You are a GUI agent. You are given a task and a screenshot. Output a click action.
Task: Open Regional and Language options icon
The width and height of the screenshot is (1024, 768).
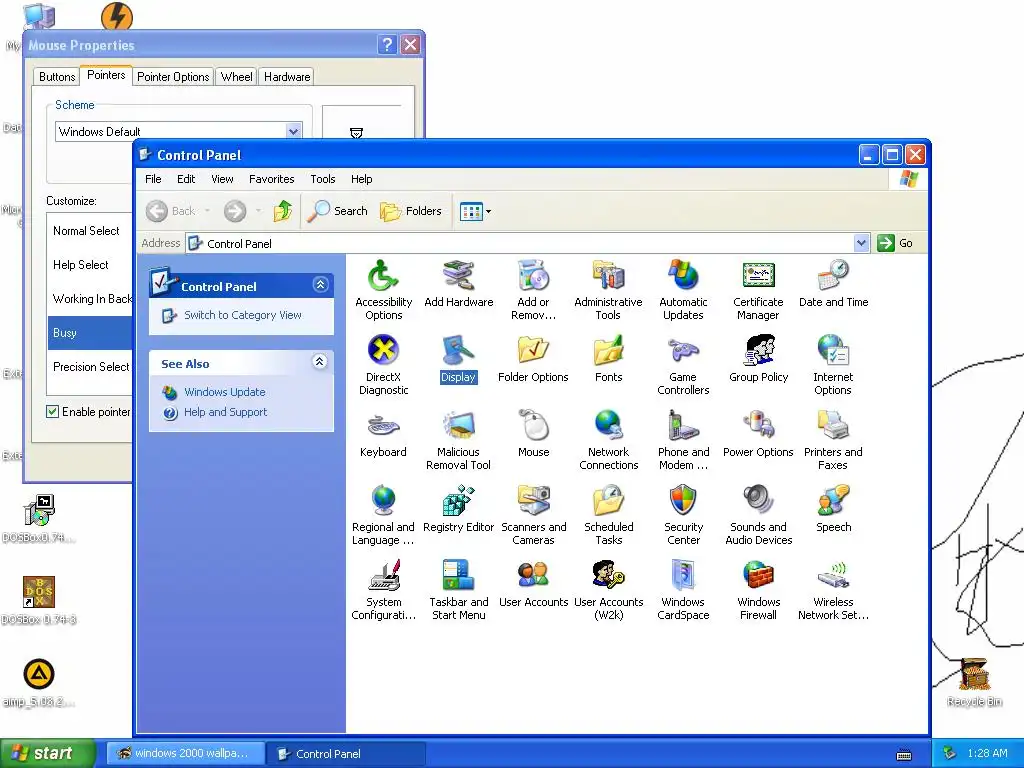(383, 515)
